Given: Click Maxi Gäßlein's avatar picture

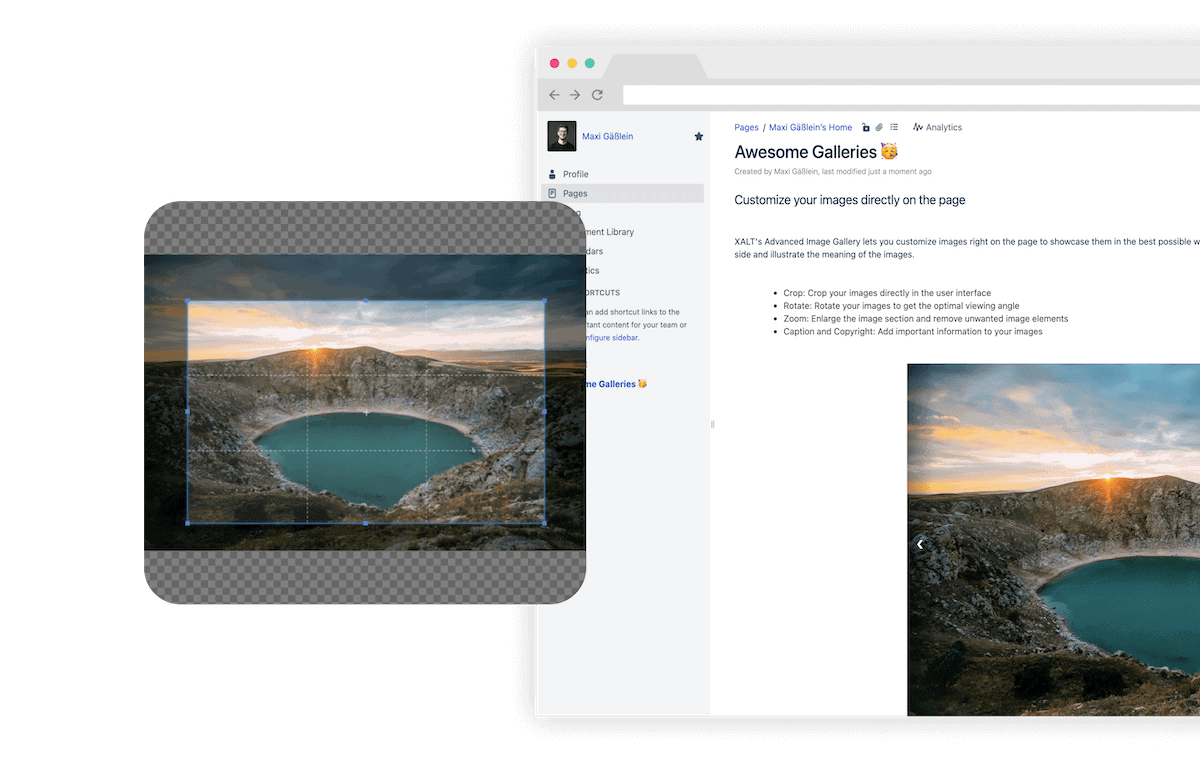Looking at the screenshot, I should (x=561, y=136).
